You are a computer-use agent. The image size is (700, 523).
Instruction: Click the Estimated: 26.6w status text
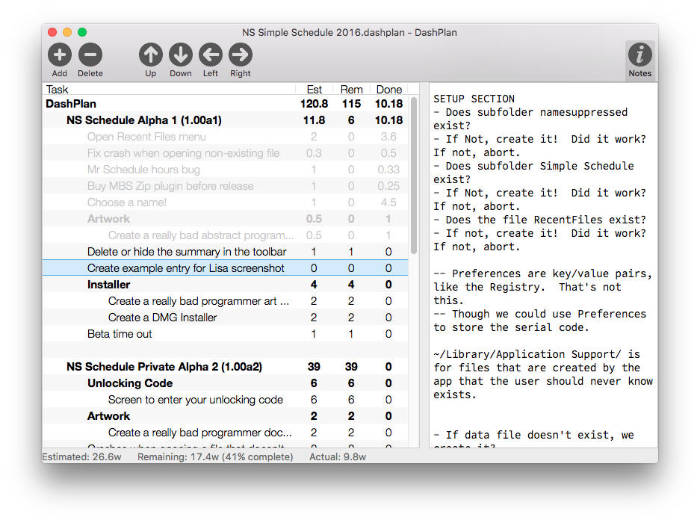82,457
